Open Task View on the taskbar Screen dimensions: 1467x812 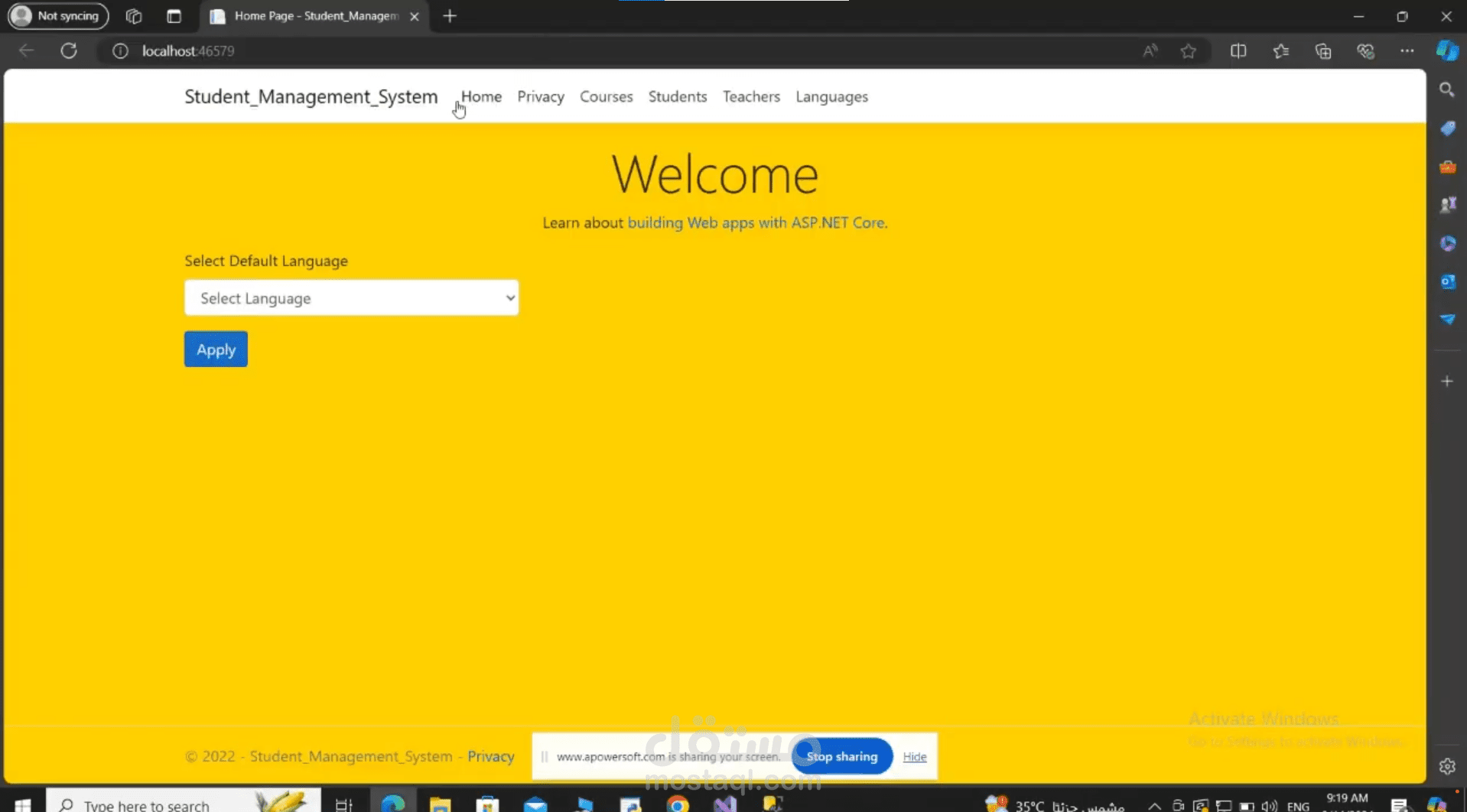343,804
